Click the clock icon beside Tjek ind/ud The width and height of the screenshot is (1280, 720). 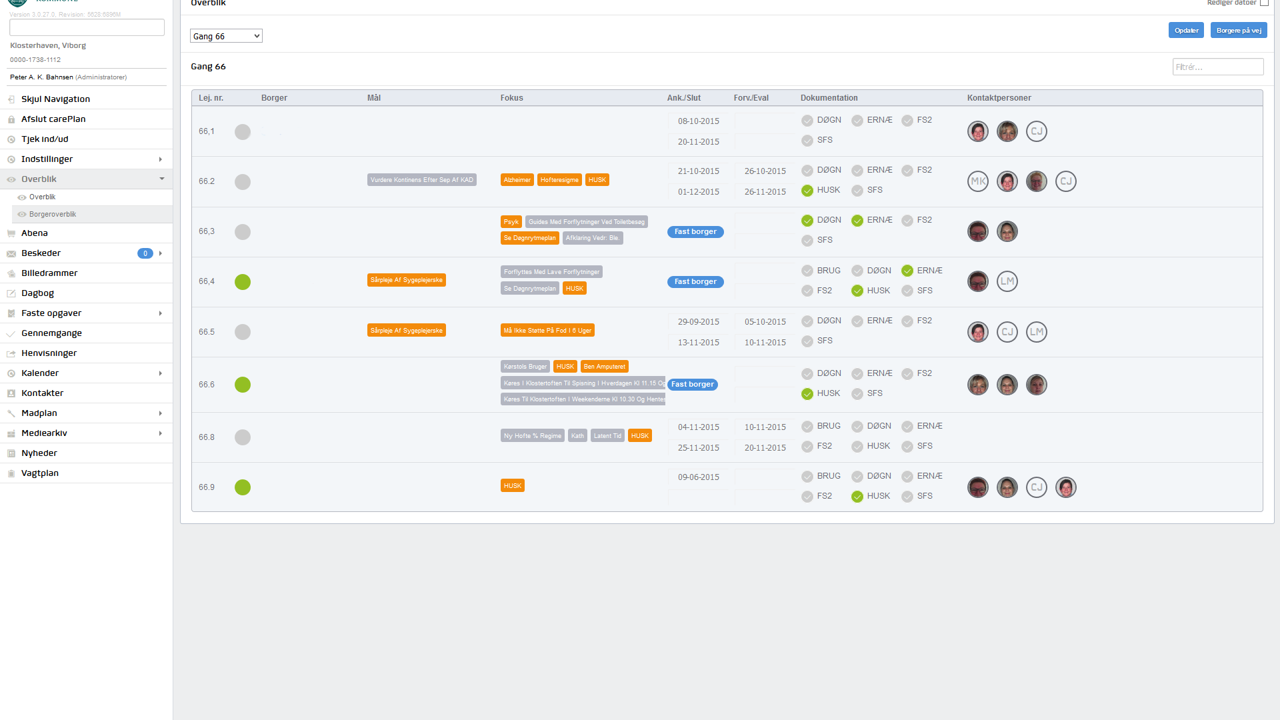[x=11, y=139]
